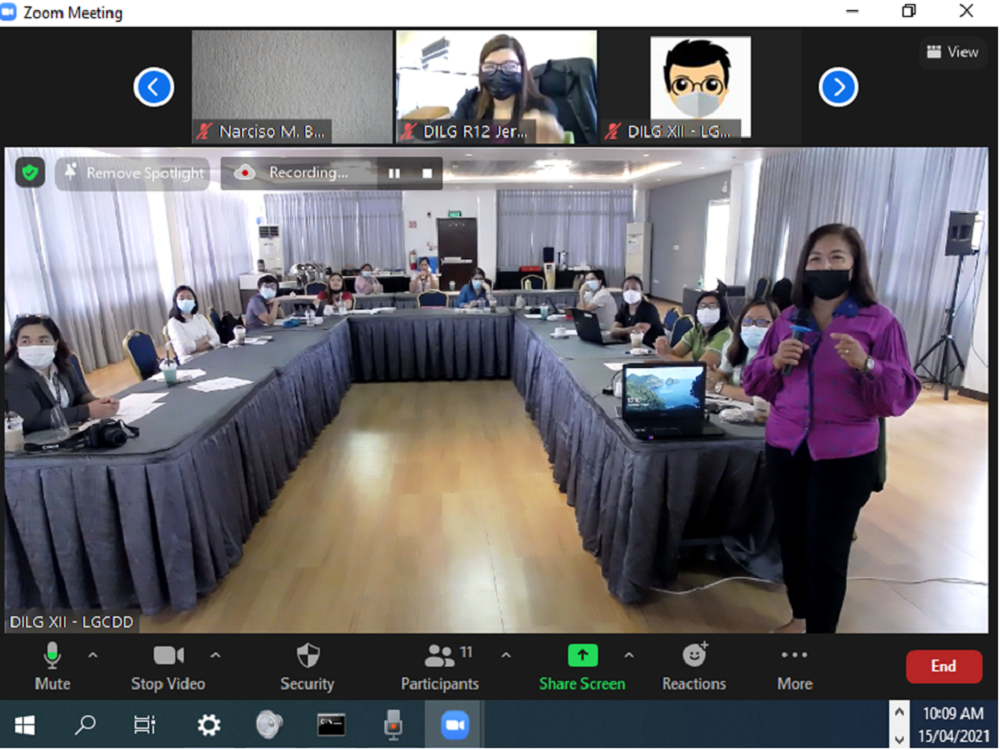1000x750 pixels.
Task: Open command prompt window in taskbar
Action: [332, 725]
